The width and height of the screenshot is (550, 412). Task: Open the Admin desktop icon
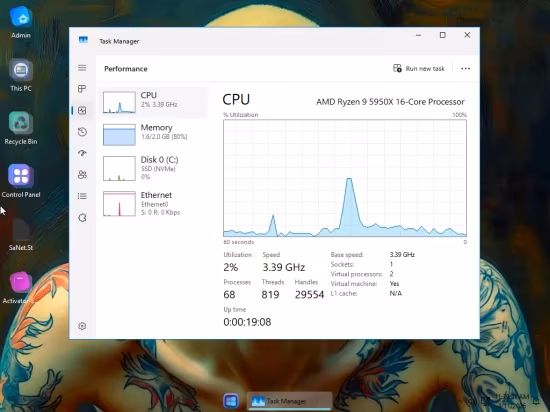[21, 22]
